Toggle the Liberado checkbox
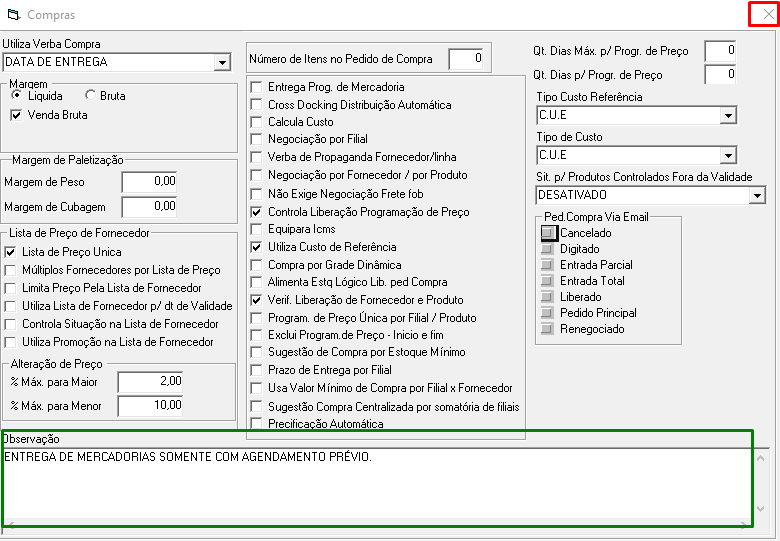The image size is (780, 541). point(547,297)
